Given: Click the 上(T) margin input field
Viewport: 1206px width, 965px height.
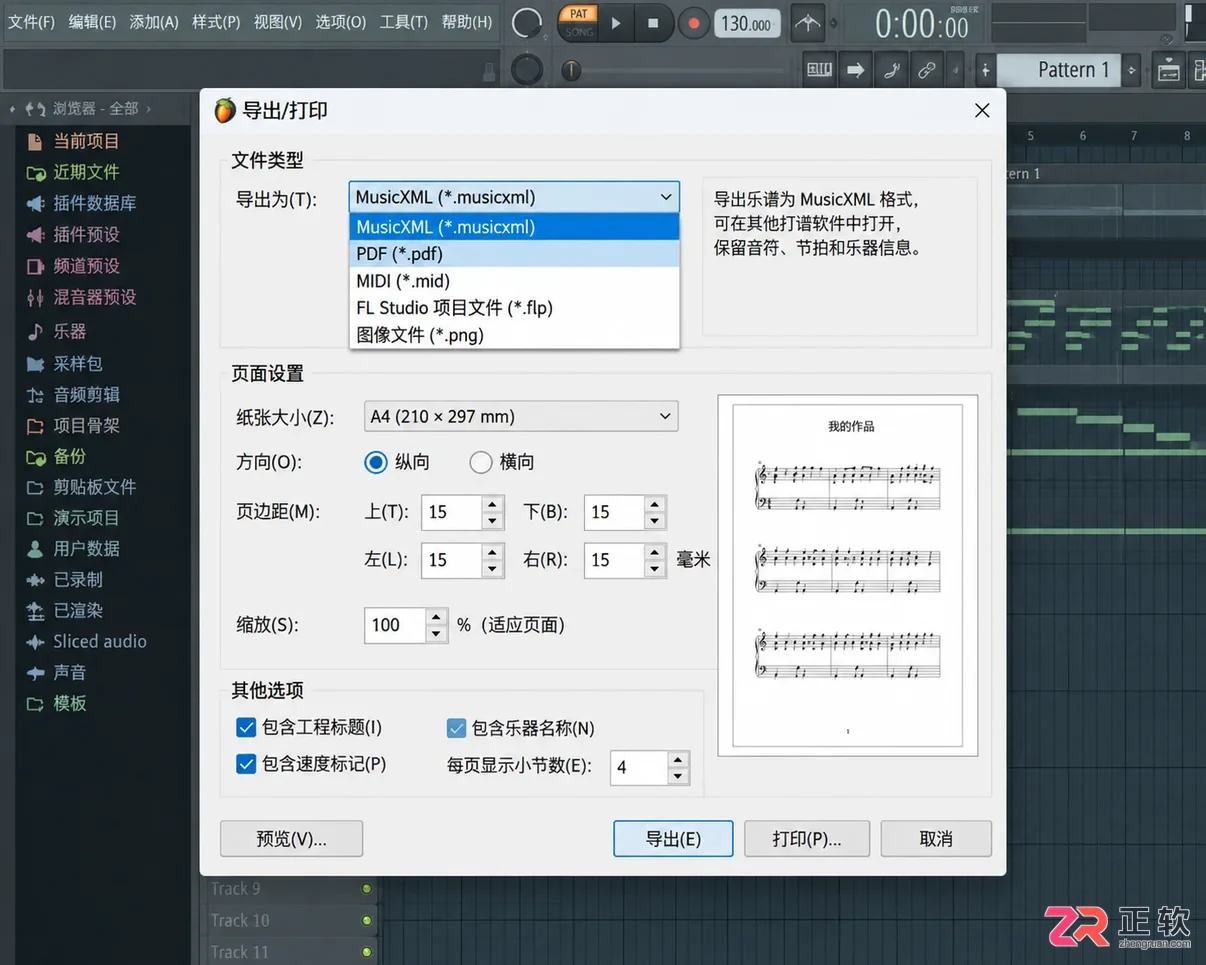Looking at the screenshot, I should (452, 512).
